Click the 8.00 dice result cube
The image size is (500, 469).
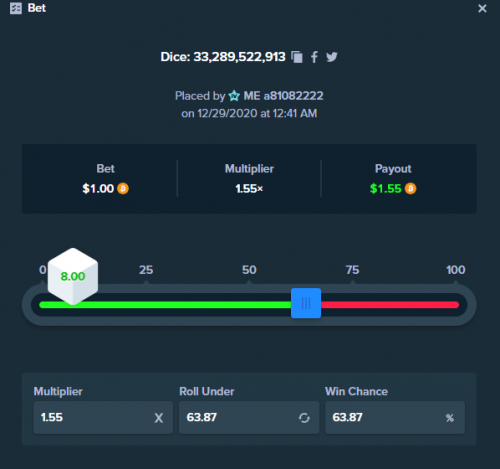click(73, 276)
